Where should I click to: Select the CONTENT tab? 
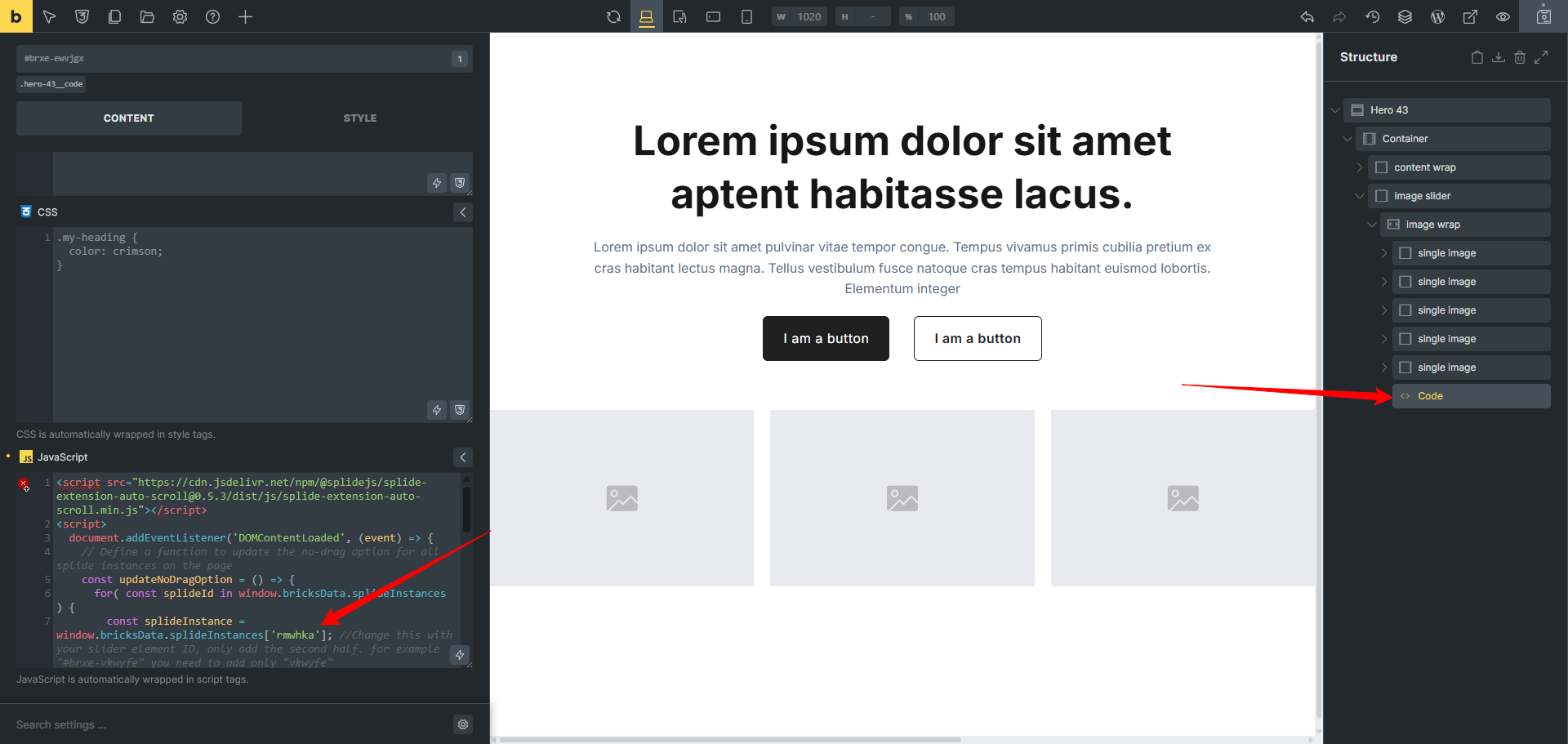coord(129,118)
